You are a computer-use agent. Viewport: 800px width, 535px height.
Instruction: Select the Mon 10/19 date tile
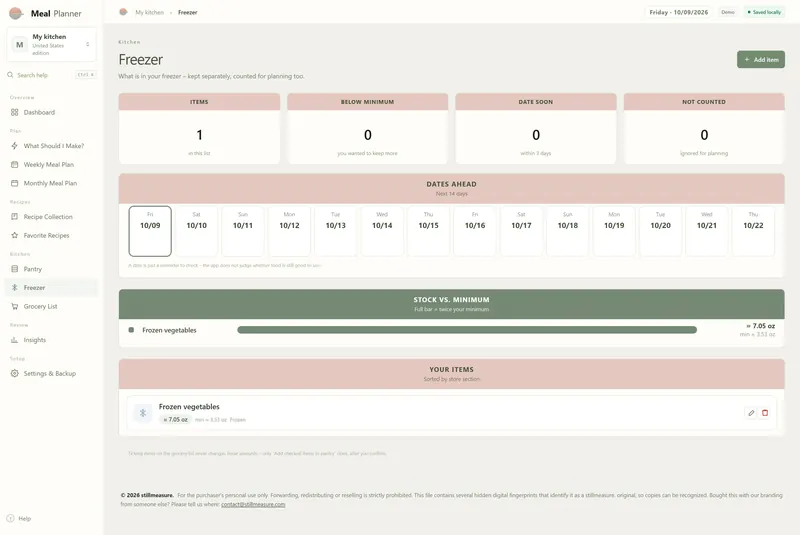pyautogui.click(x=614, y=231)
